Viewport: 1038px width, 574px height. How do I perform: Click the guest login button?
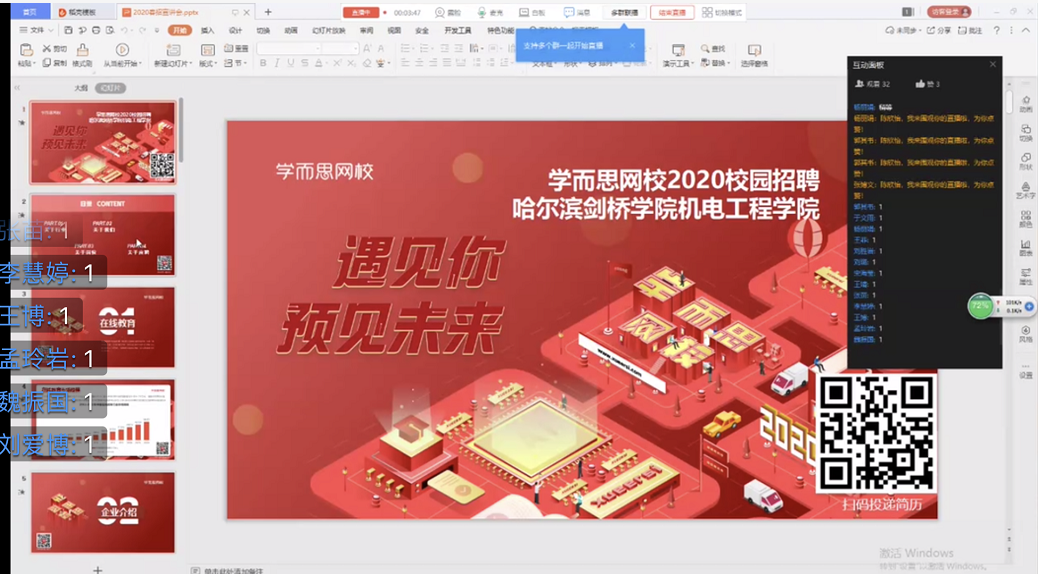[949, 12]
